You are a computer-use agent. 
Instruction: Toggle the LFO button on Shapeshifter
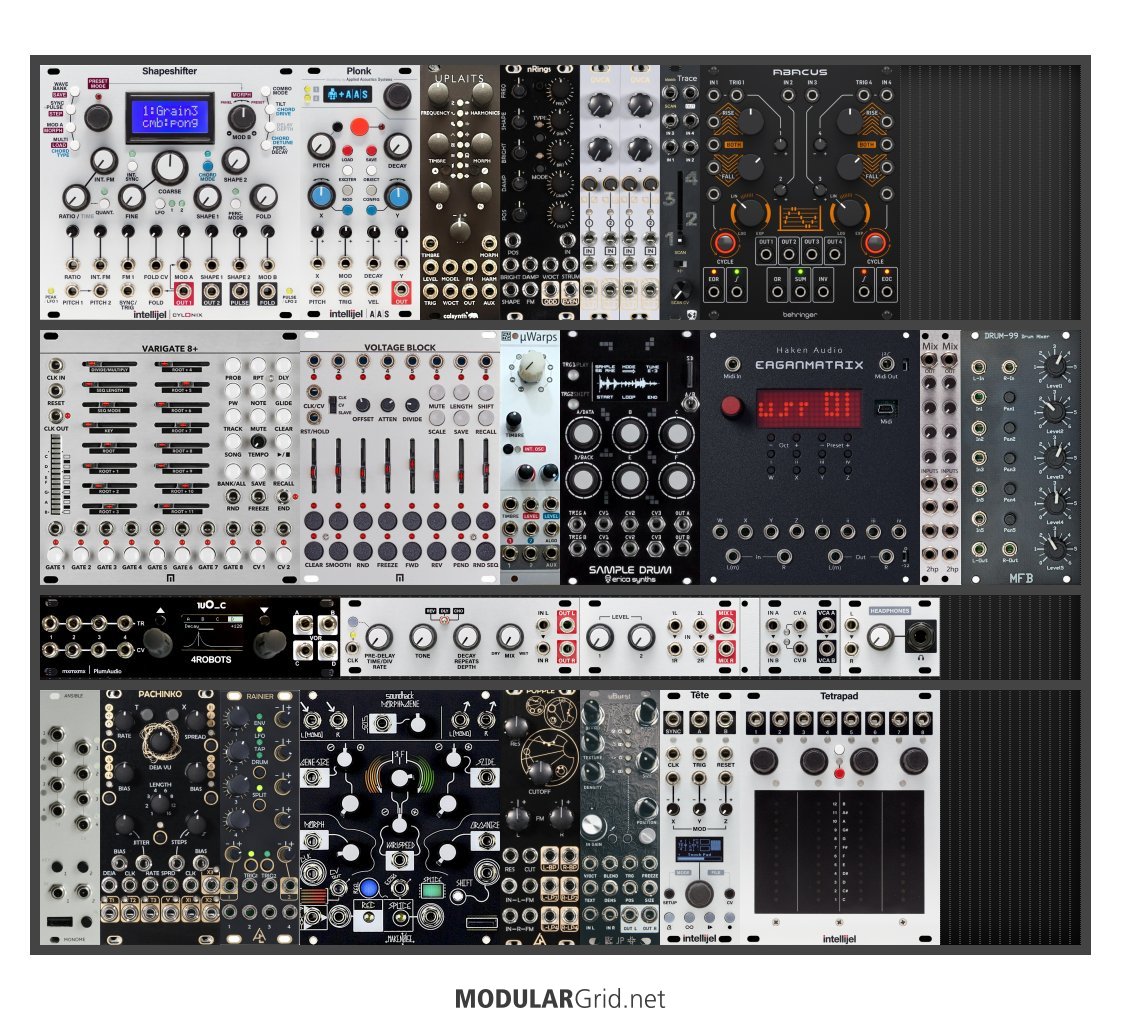coord(160,204)
